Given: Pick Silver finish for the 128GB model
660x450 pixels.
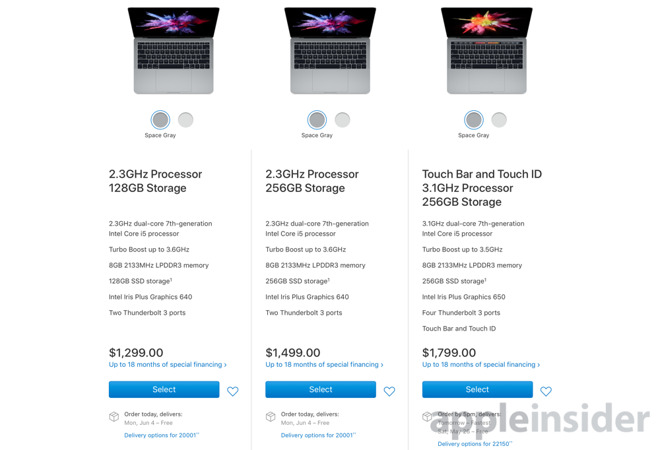Looking at the screenshot, I should [186, 120].
